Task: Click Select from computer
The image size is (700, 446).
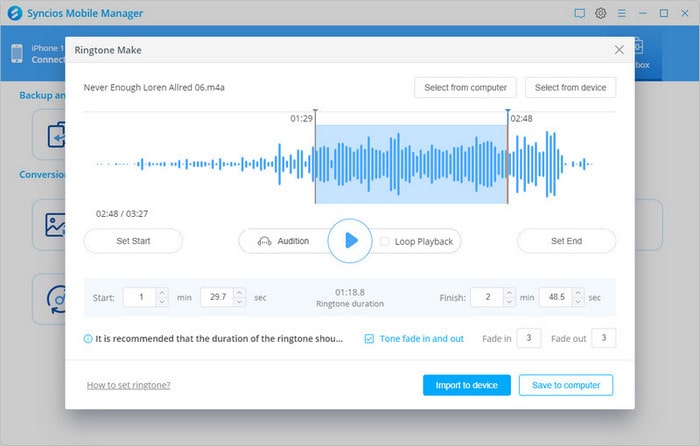Action: (x=465, y=88)
